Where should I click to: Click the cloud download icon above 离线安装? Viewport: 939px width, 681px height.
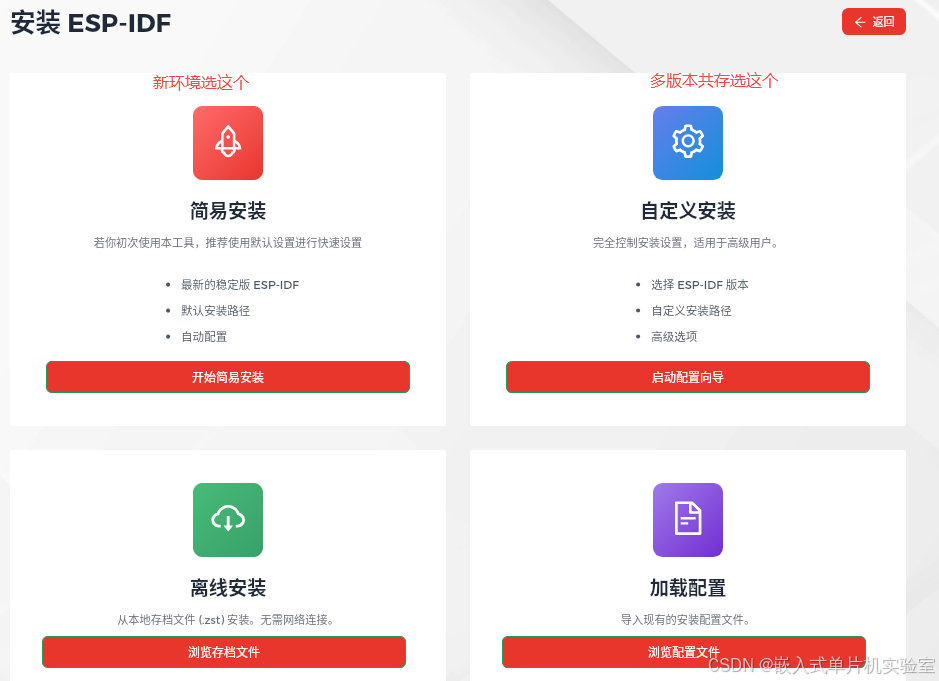[227, 520]
